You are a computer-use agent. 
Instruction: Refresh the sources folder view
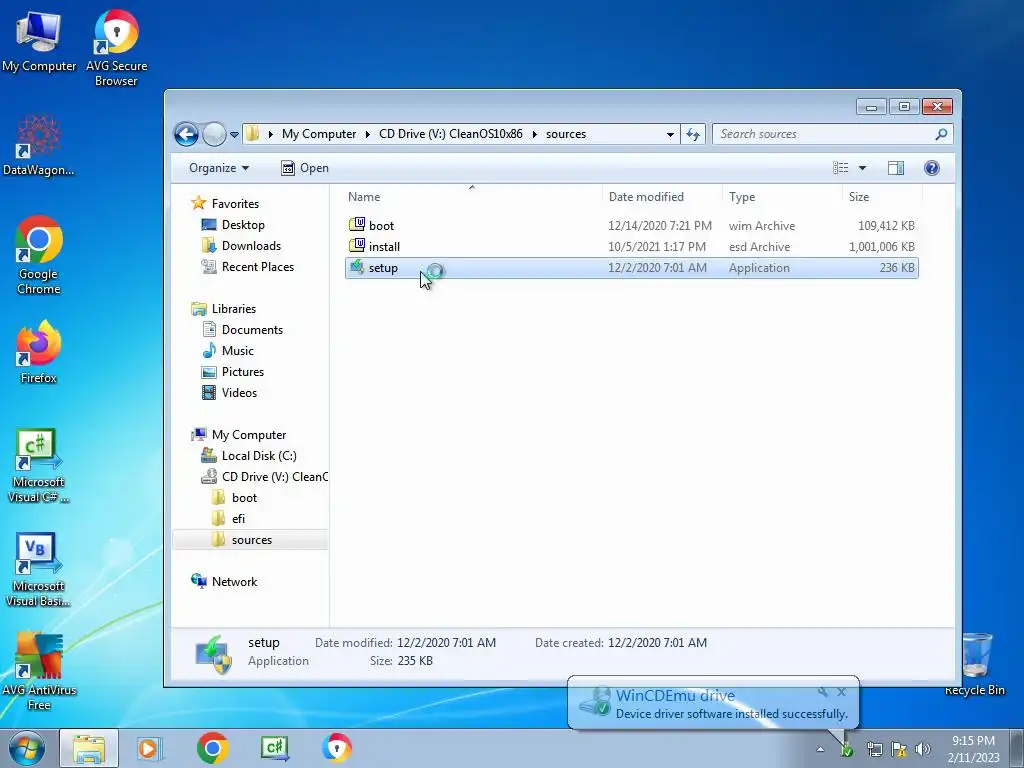pos(693,135)
